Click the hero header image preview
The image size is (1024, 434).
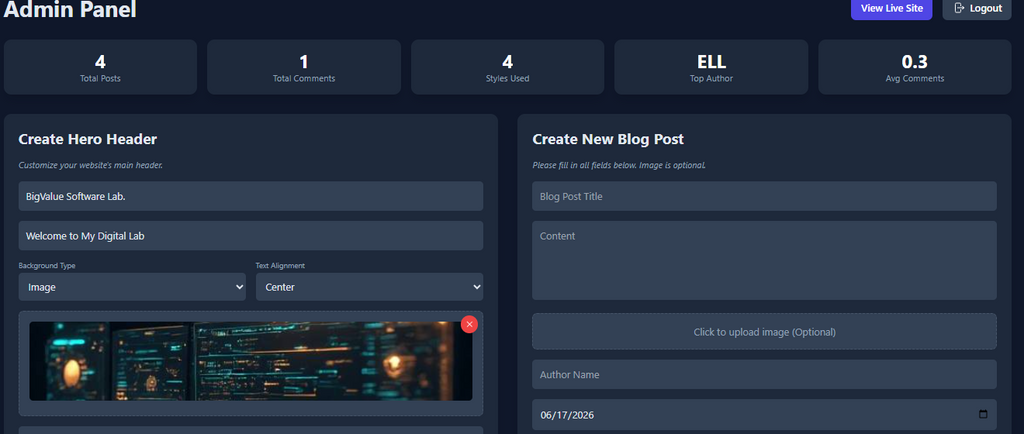pyautogui.click(x=251, y=361)
